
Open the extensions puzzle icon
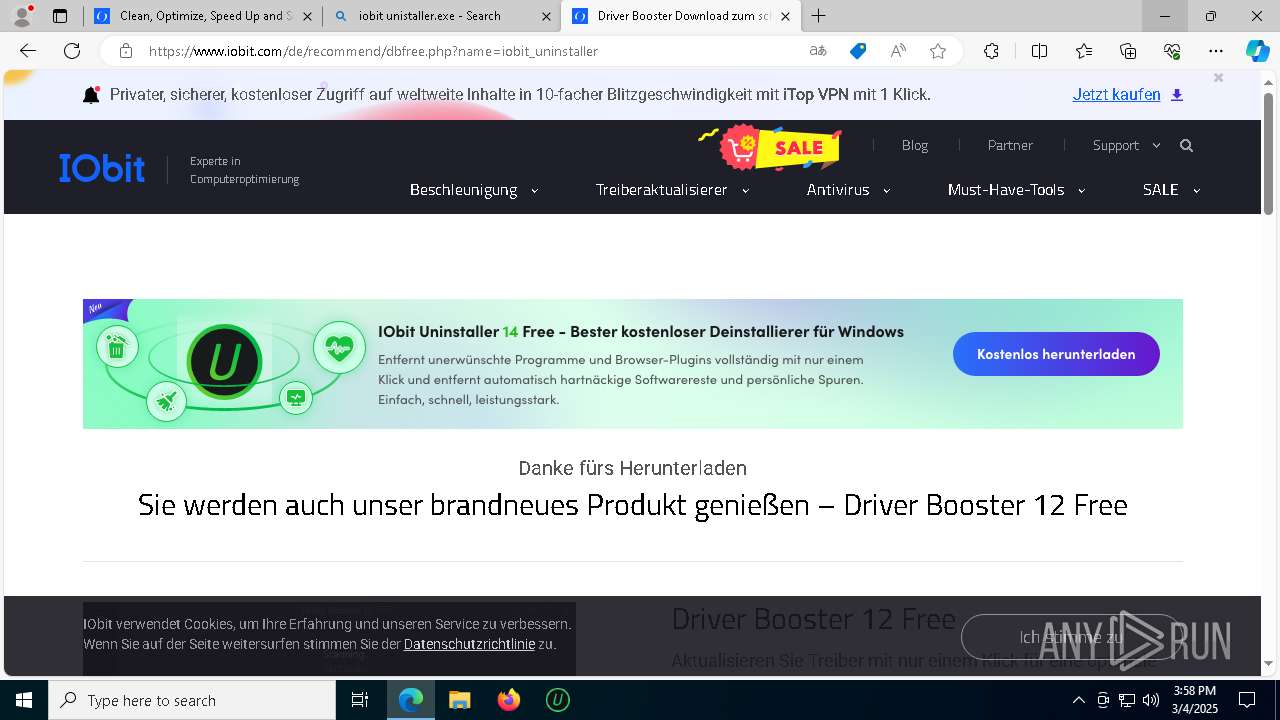991,51
